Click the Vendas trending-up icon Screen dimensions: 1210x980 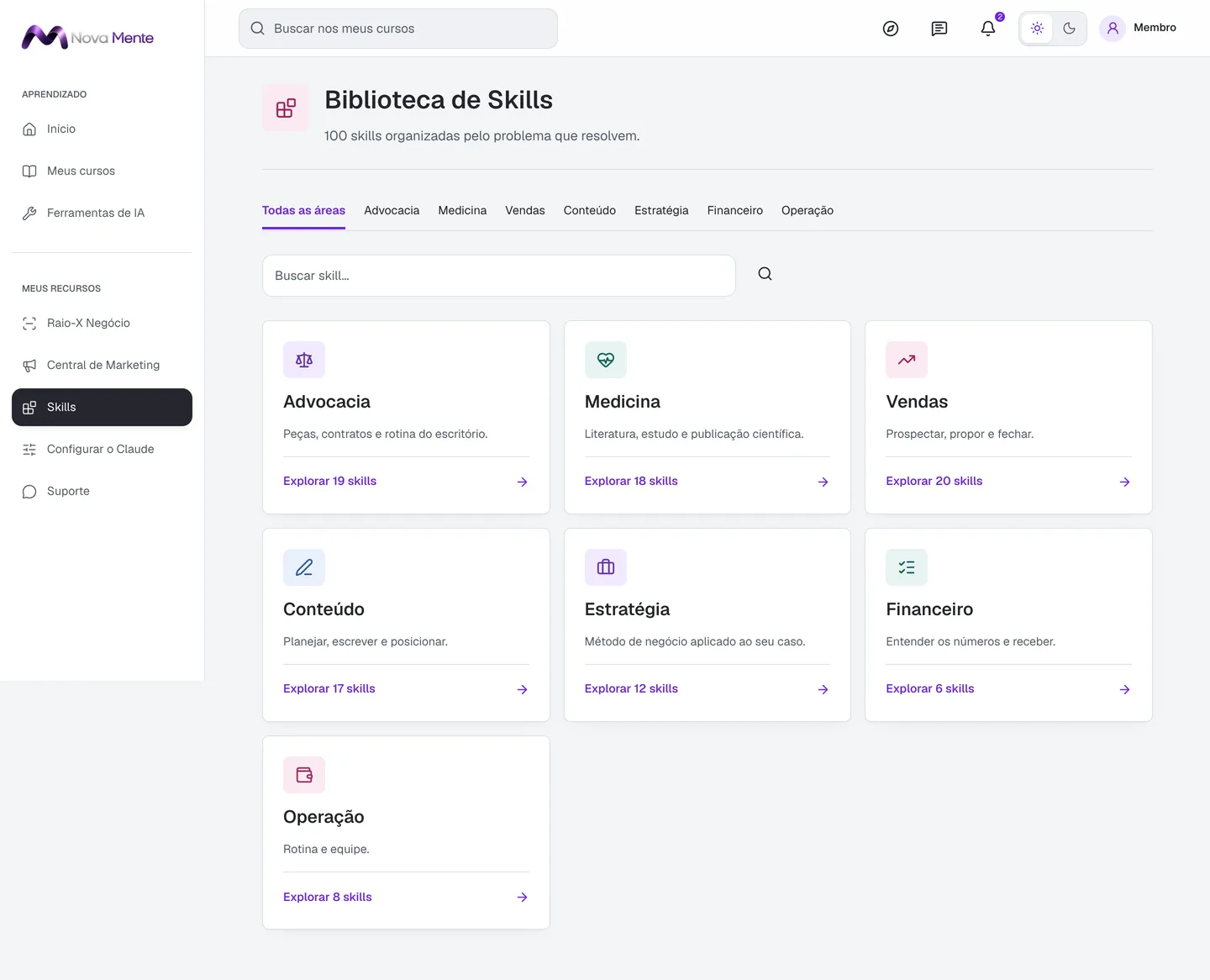pyautogui.click(x=907, y=360)
